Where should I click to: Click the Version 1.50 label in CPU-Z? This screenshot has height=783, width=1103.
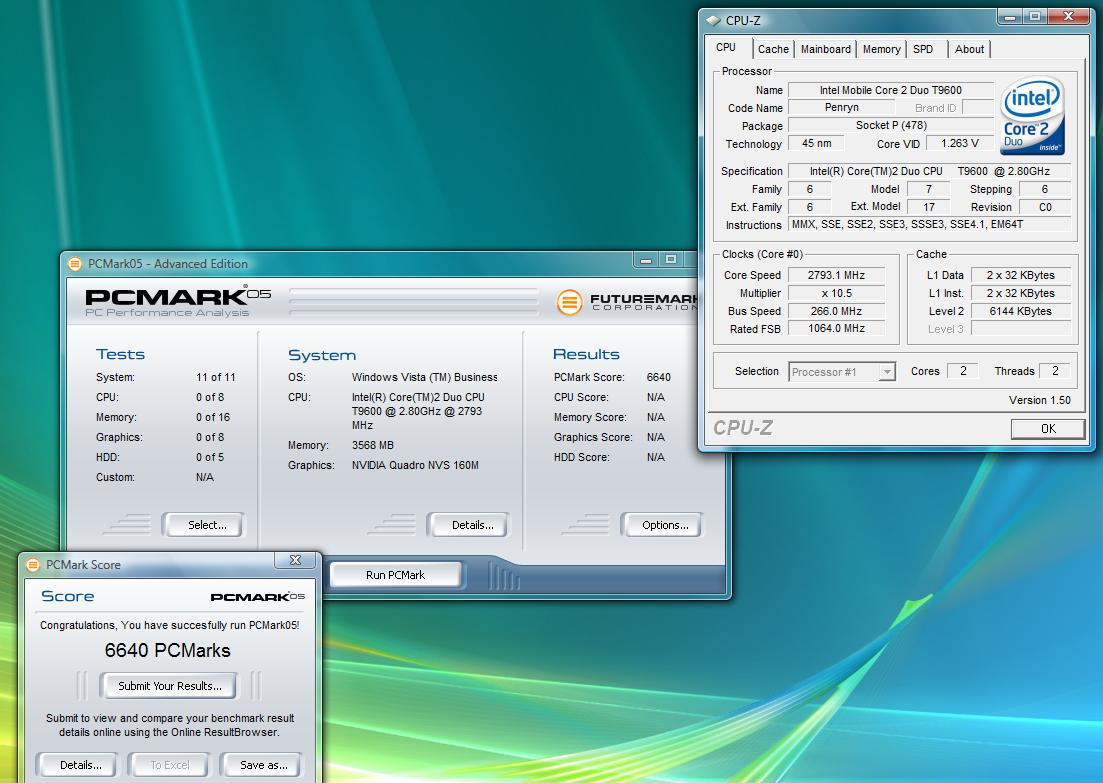(1040, 400)
